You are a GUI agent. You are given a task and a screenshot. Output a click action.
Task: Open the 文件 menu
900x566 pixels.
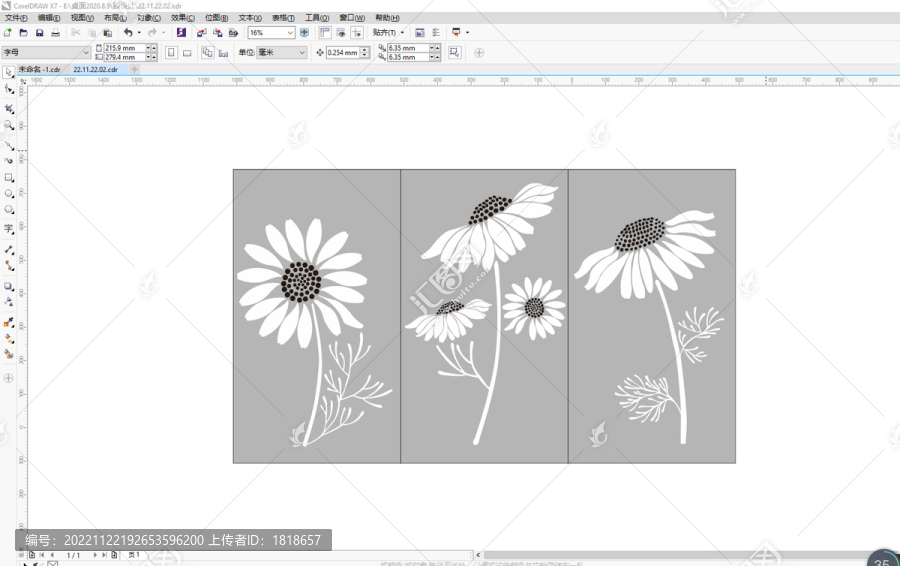tap(16, 18)
